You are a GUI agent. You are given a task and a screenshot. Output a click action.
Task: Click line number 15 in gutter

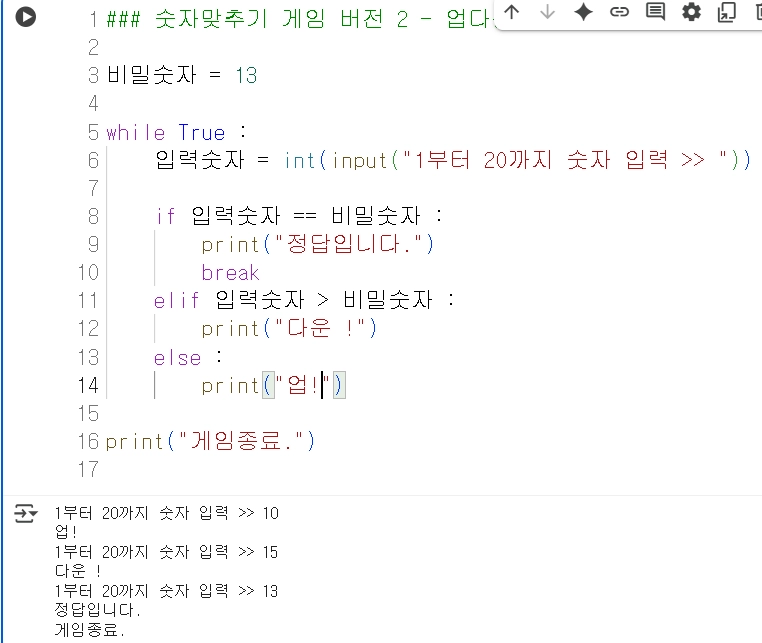pyautogui.click(x=88, y=414)
